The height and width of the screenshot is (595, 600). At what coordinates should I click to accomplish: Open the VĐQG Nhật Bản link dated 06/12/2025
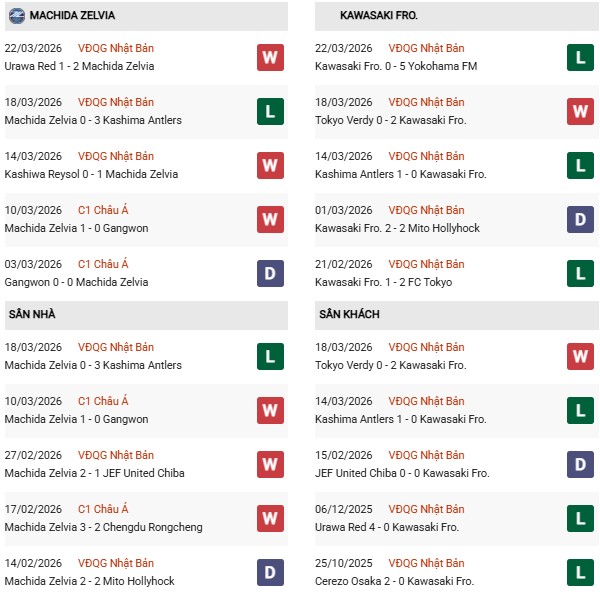[427, 509]
